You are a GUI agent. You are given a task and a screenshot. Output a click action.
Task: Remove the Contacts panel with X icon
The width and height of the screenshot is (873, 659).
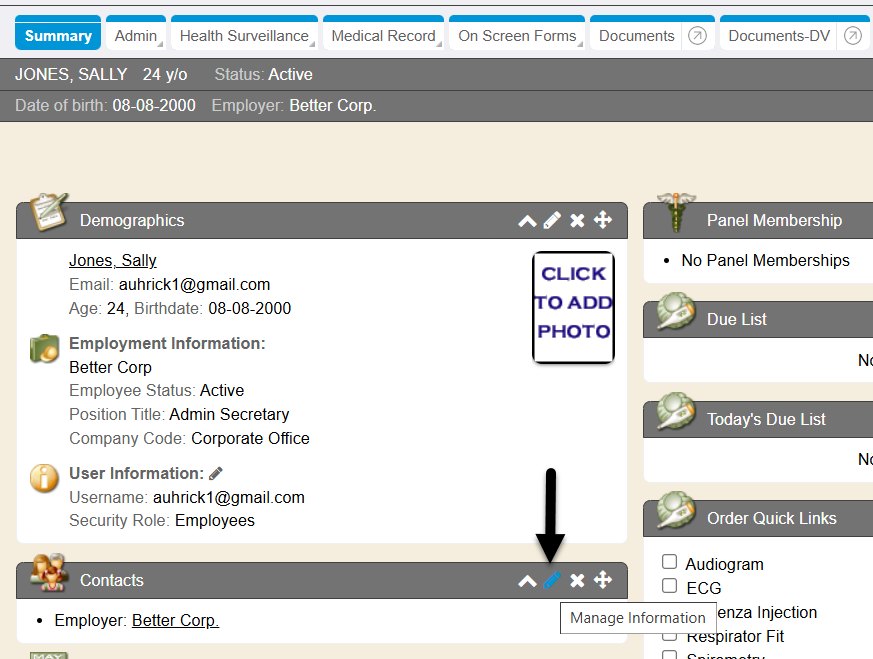tap(577, 580)
